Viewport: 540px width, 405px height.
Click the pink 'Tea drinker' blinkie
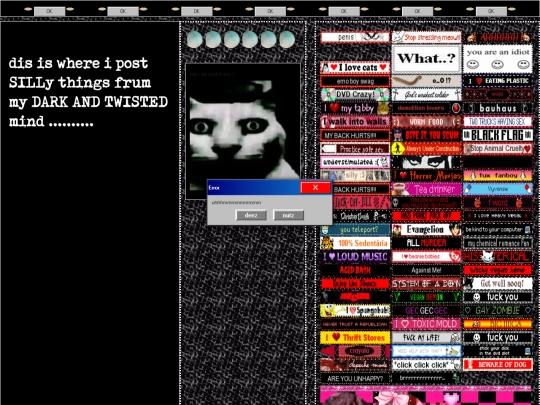pyautogui.click(x=426, y=189)
